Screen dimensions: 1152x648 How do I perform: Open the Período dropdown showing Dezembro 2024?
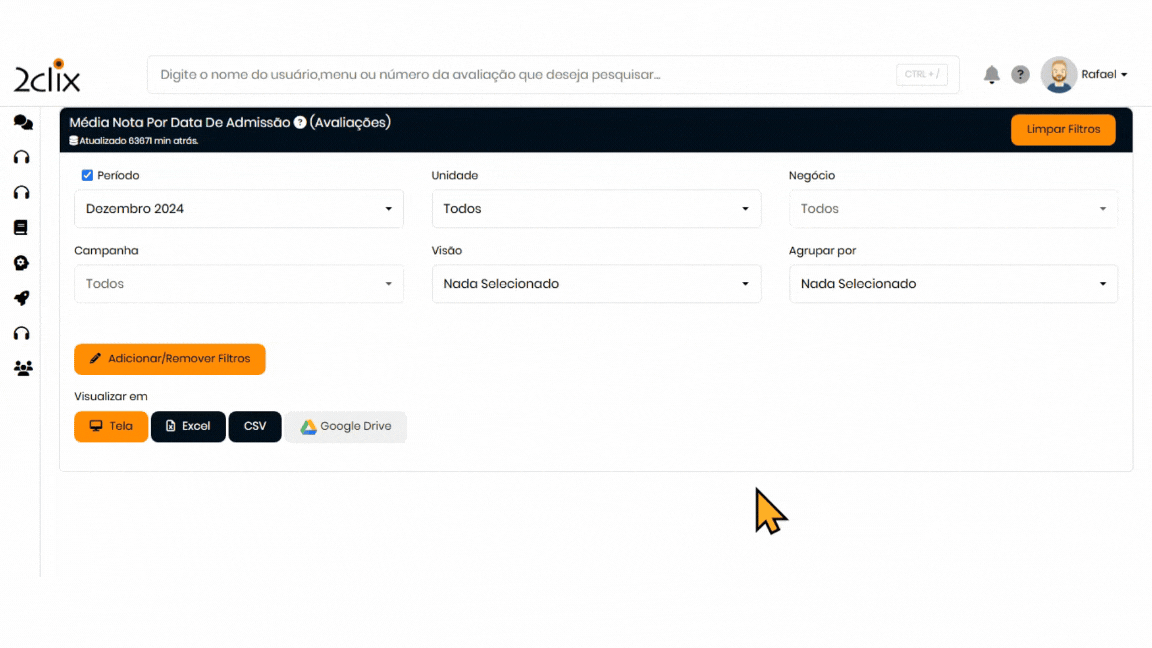[239, 209]
